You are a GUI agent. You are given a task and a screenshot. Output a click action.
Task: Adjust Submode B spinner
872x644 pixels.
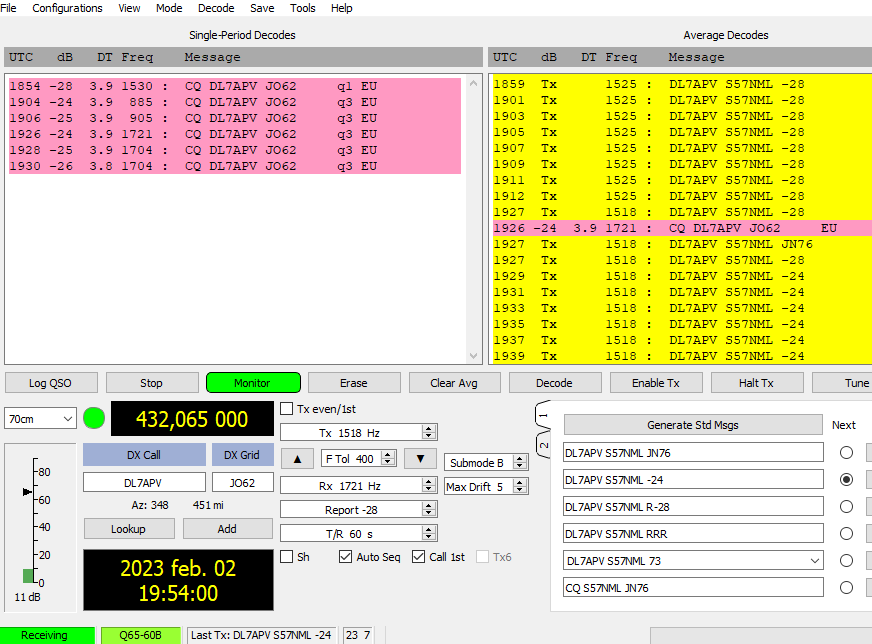point(519,462)
